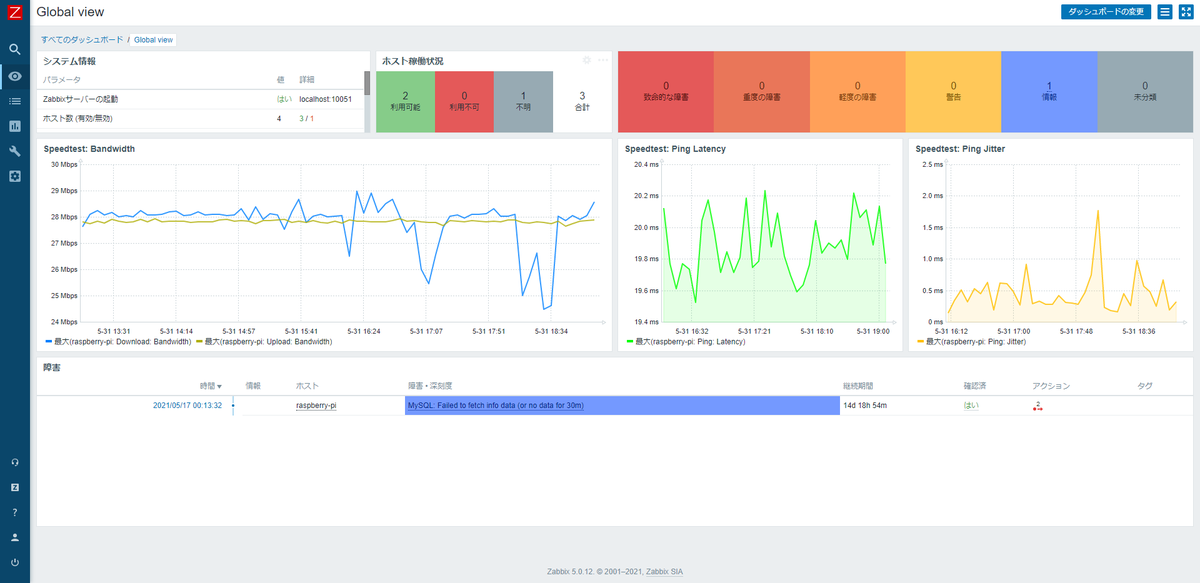This screenshot has width=1200, height=583.
Task: Click the Support headset icon in sidebar
Action: 14,462
